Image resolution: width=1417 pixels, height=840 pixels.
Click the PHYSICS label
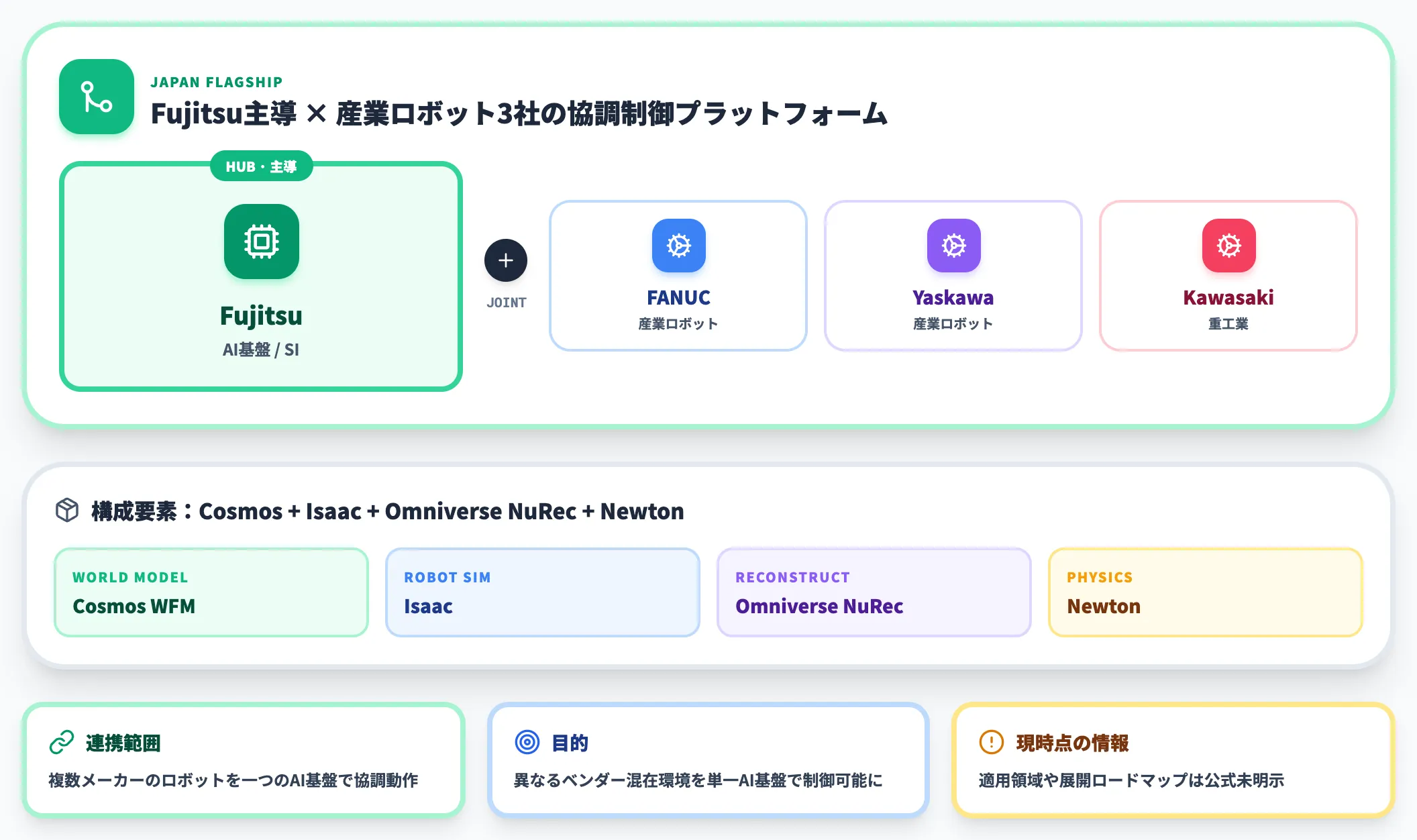(1100, 577)
